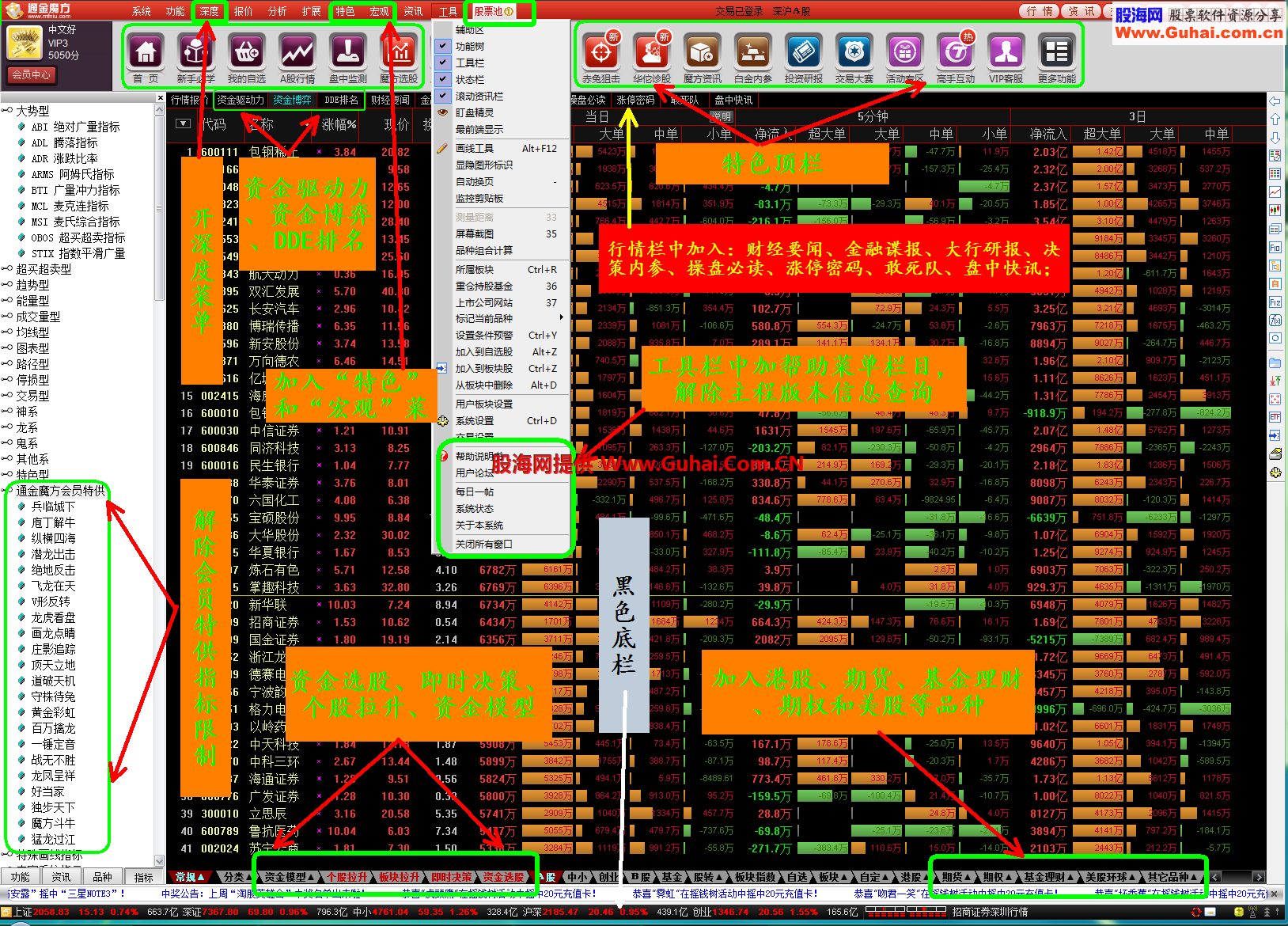The image size is (1288, 926).
Task: Open the 活动专区 gift icon
Action: [x=905, y=53]
